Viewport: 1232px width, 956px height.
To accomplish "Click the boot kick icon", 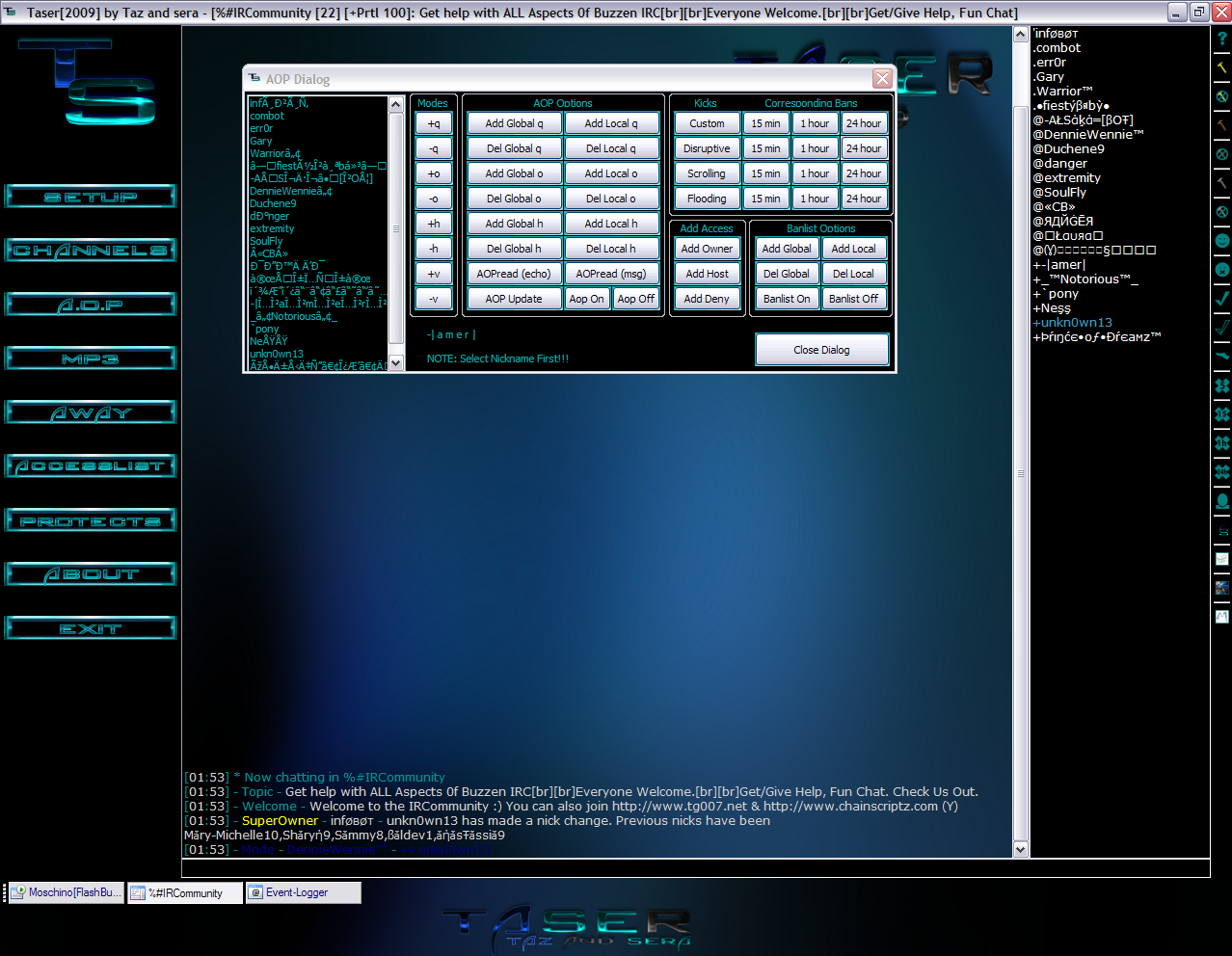I will (x=1221, y=357).
